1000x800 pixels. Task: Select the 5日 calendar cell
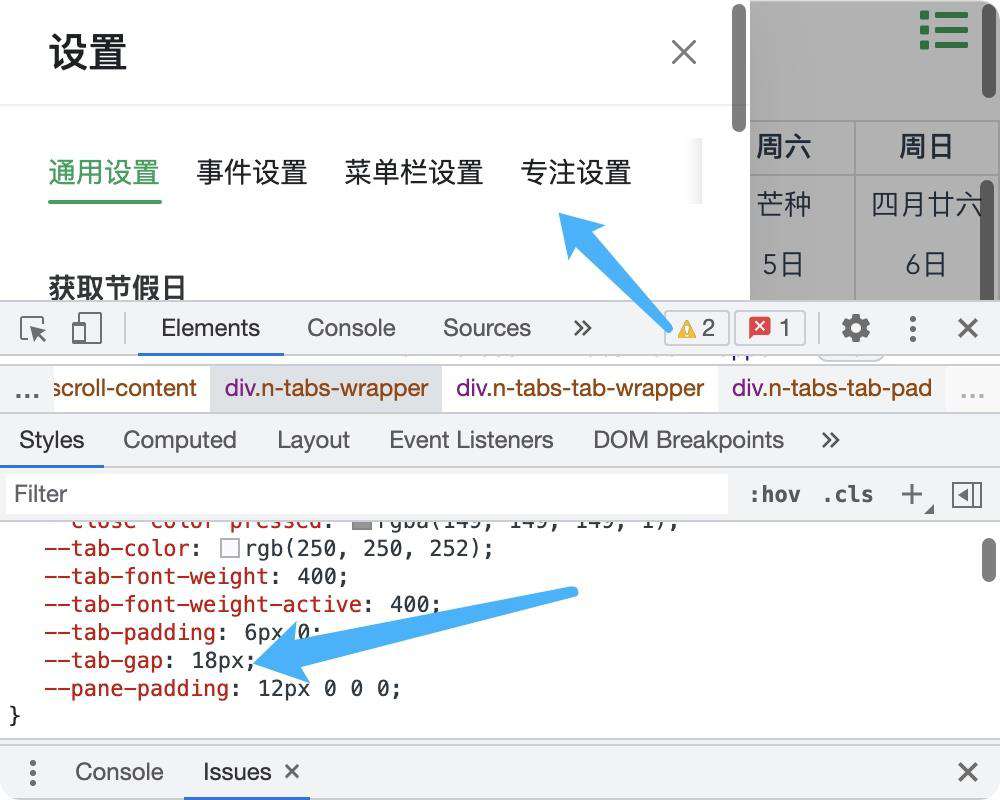783,264
